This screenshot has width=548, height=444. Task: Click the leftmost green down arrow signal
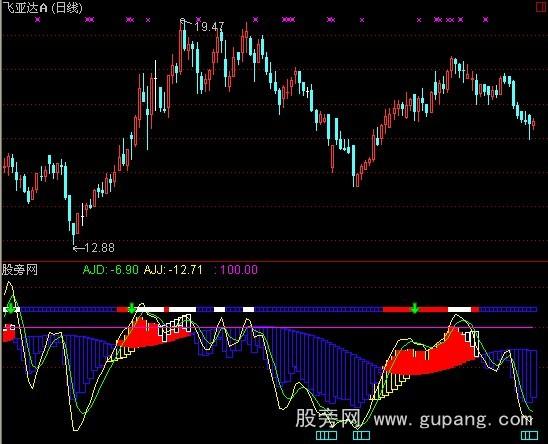[x=11, y=309]
